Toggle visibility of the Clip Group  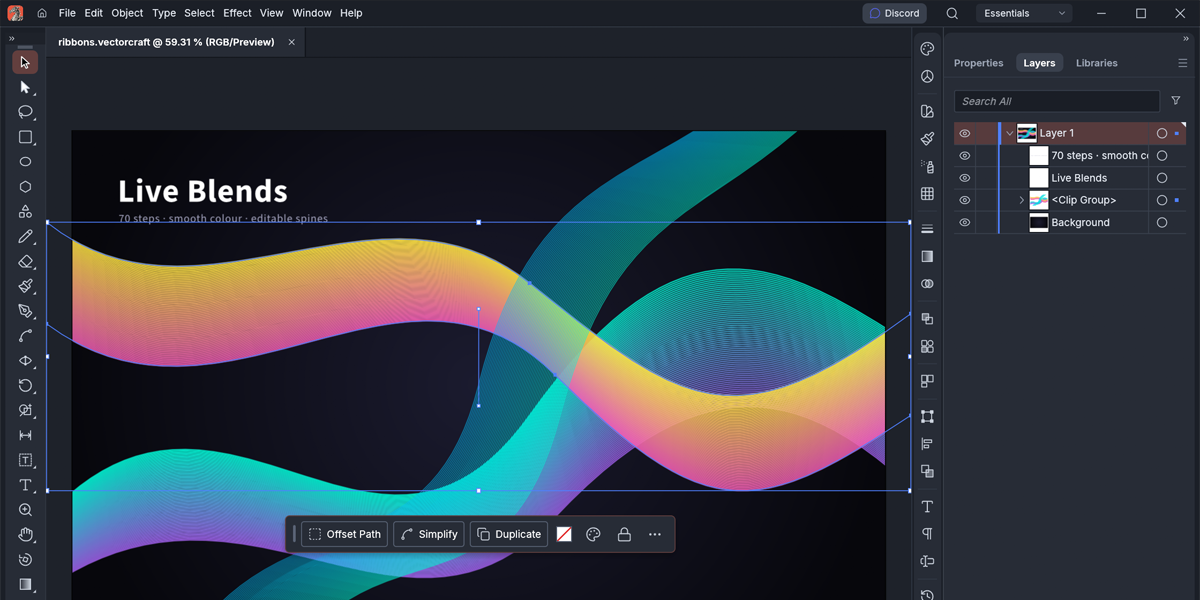pyautogui.click(x=964, y=200)
